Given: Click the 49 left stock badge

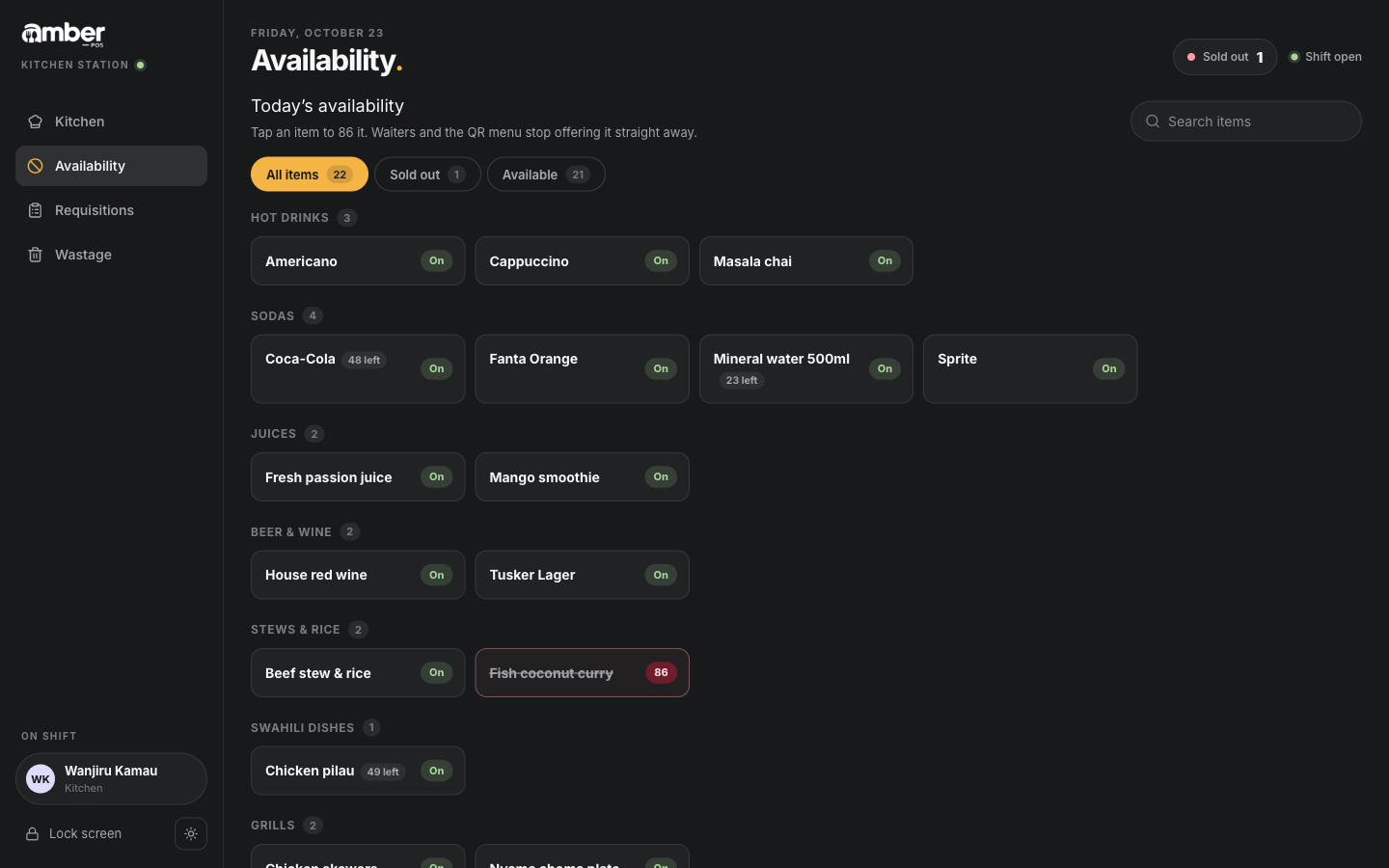Looking at the screenshot, I should (x=383, y=773).
